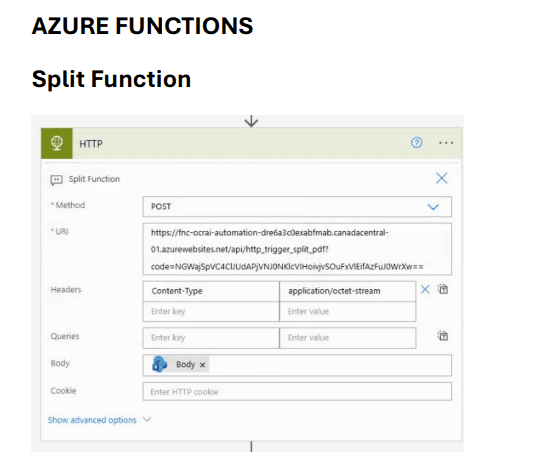
Task: Click the application/octet-stream value field
Action: tap(347, 291)
